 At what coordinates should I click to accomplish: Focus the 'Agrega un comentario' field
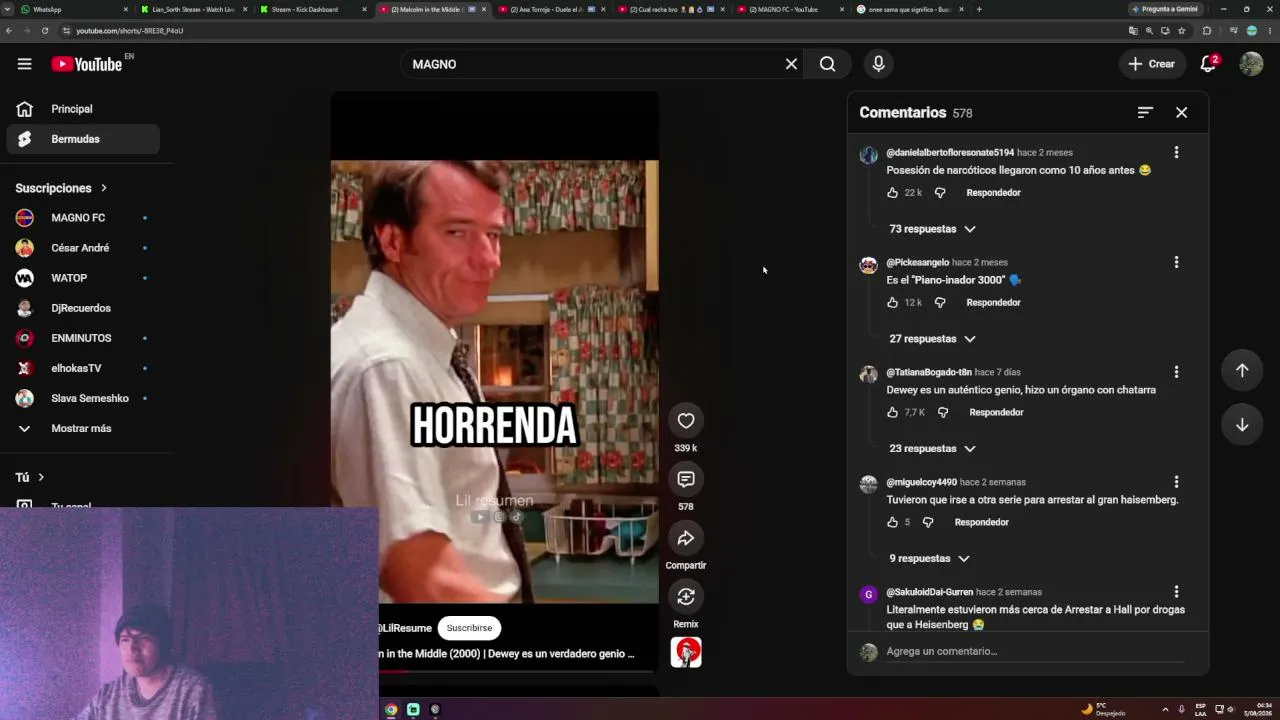click(1034, 651)
